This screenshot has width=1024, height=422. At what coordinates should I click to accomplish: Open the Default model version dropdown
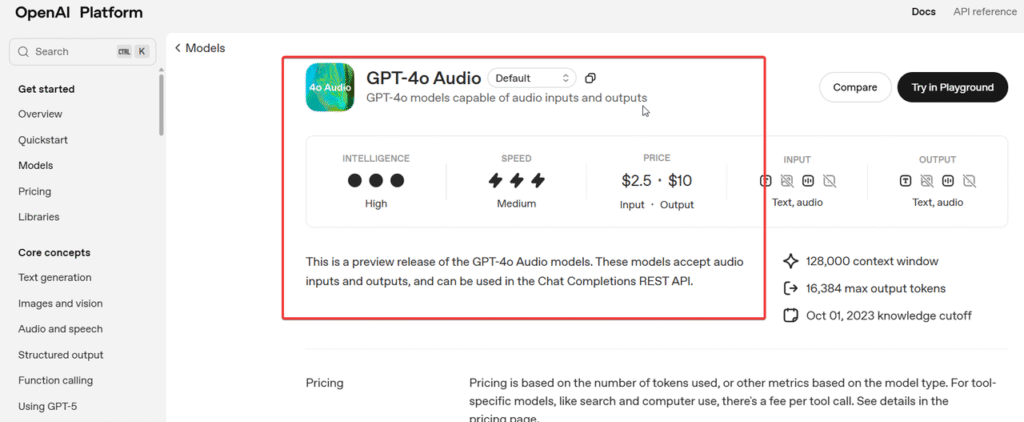531,78
